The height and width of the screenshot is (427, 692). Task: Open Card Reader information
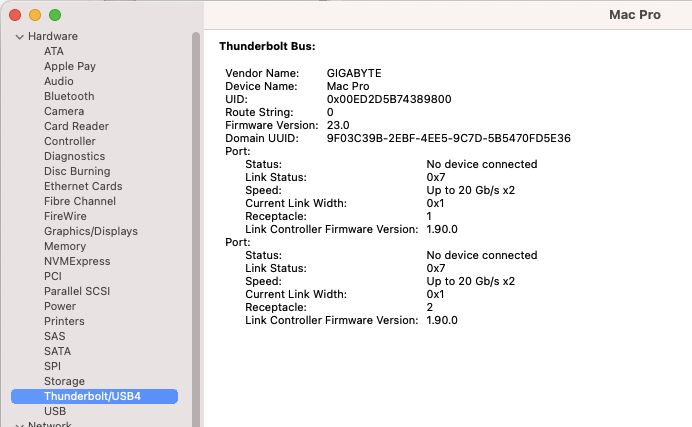coord(76,126)
